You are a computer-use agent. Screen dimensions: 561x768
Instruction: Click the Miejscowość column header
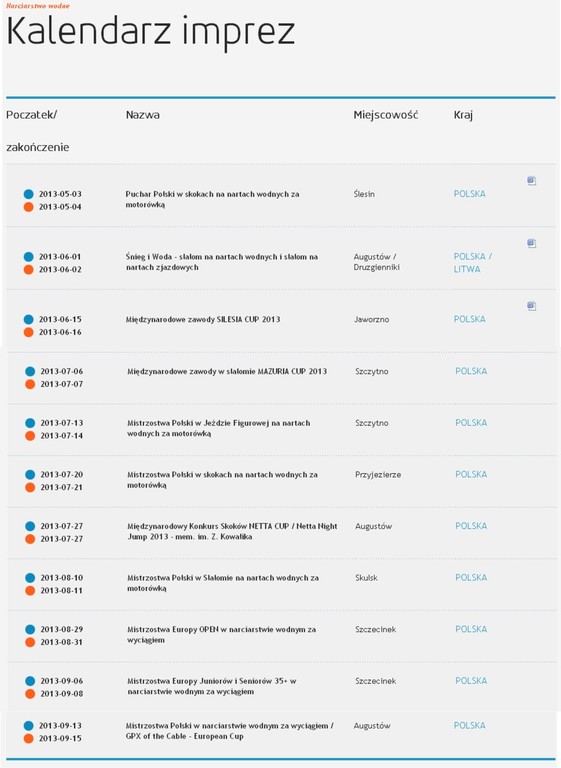[x=386, y=115]
